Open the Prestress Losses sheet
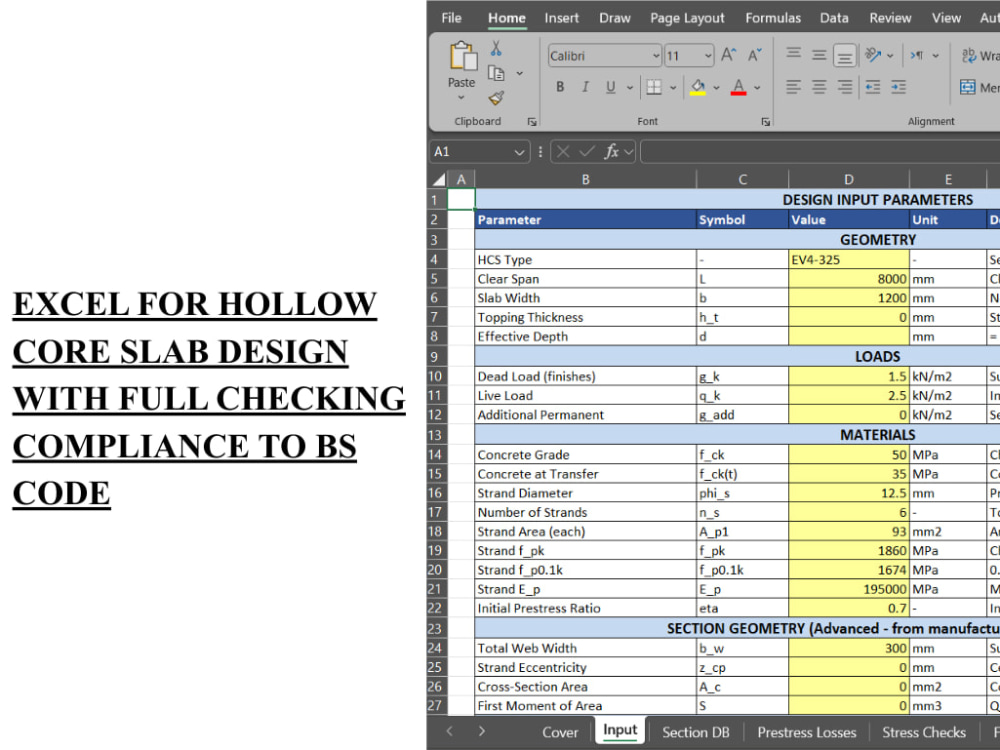 point(807,732)
